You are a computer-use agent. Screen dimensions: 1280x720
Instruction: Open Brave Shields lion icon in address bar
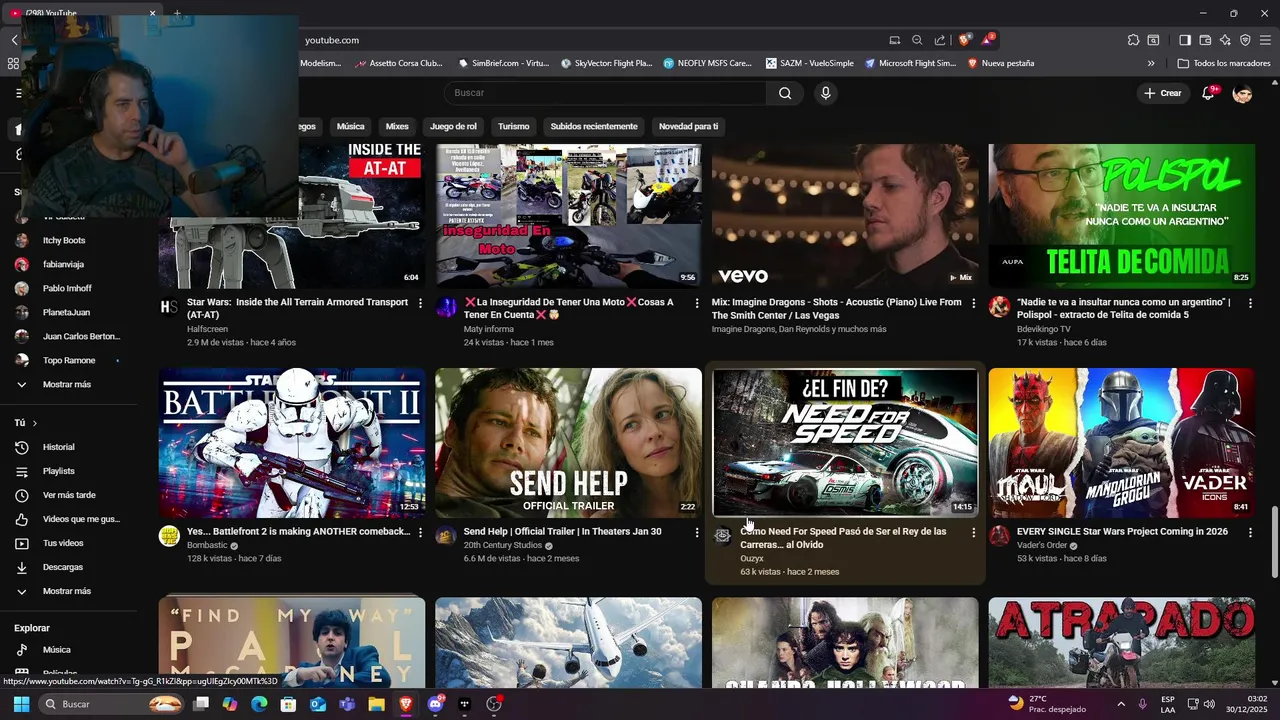[964, 40]
